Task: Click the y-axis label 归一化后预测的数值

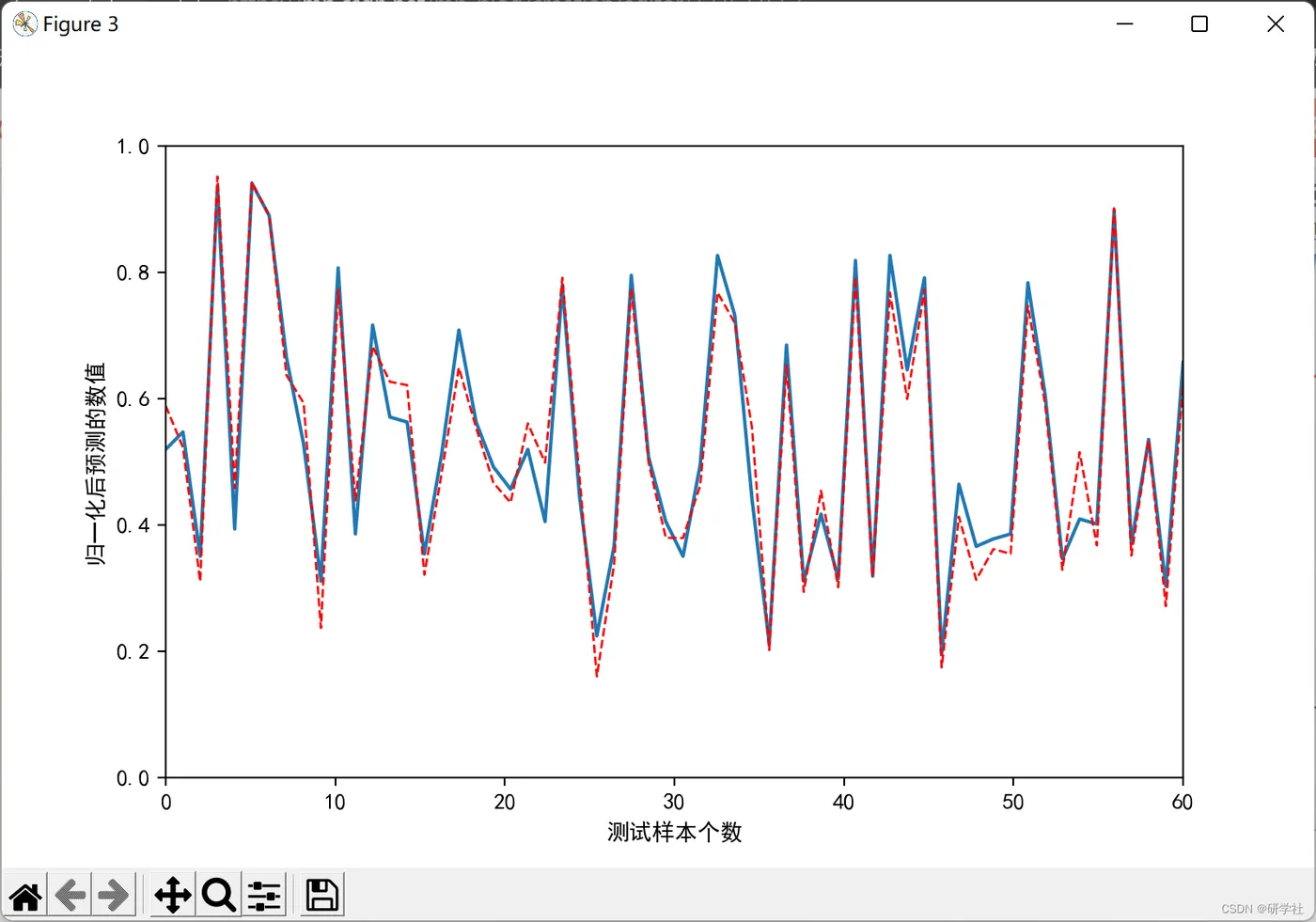Action: pyautogui.click(x=95, y=462)
